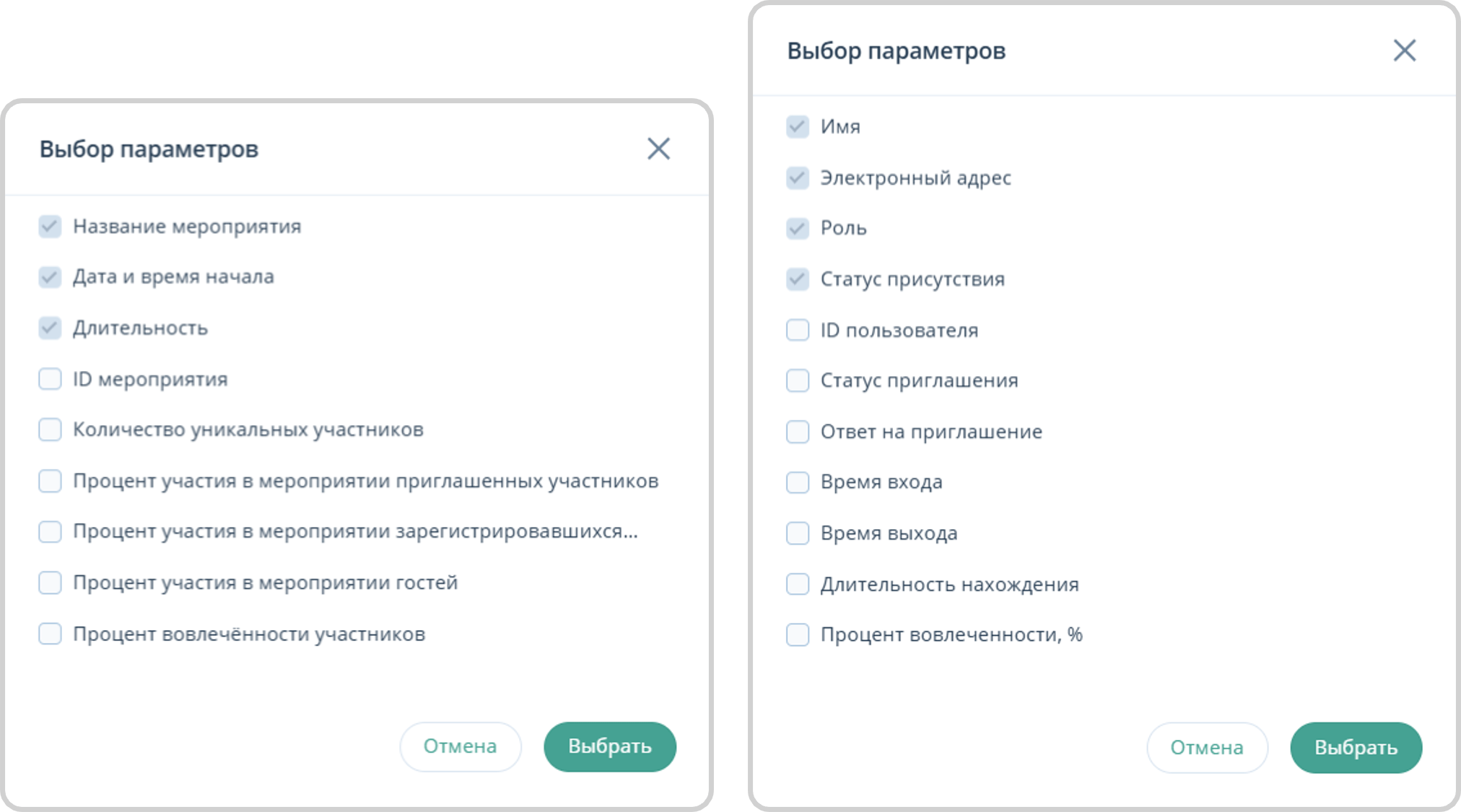Enable the "ID пользователя" checkbox
1461x812 pixels.
[797, 330]
